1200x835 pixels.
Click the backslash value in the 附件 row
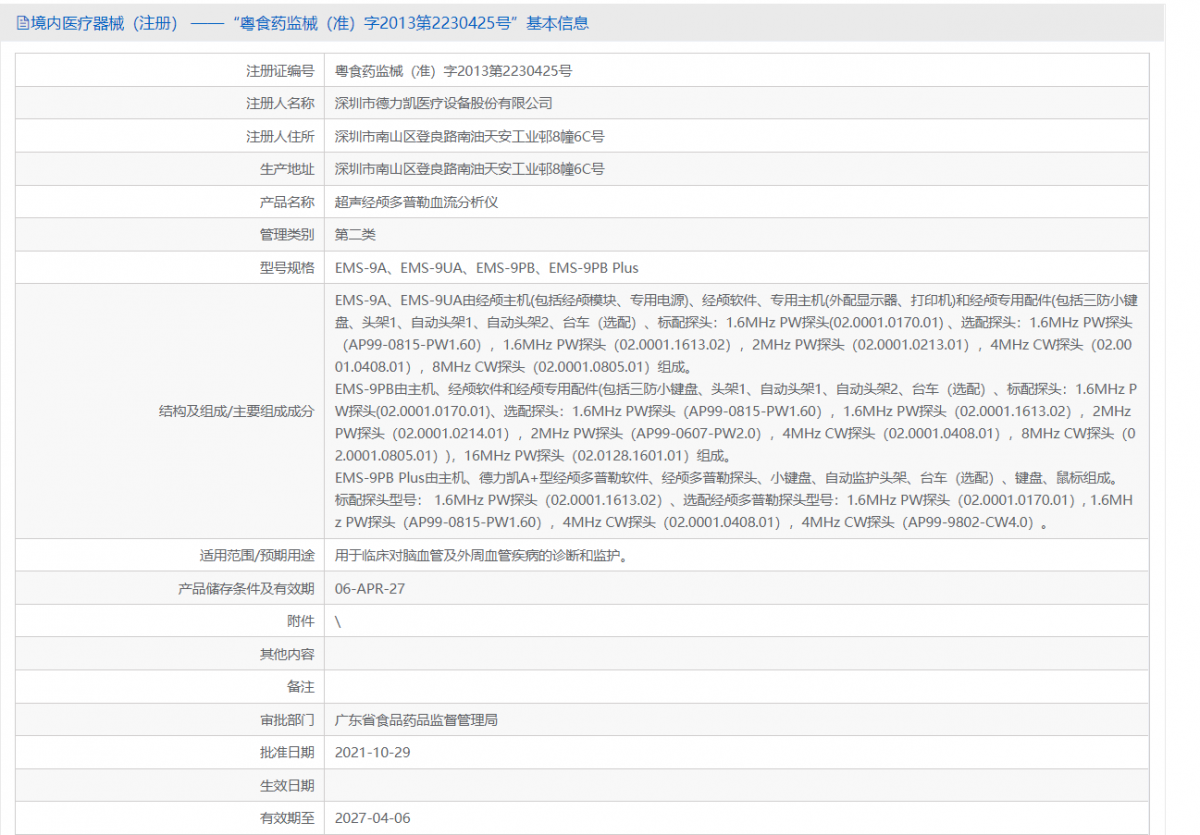pos(338,621)
